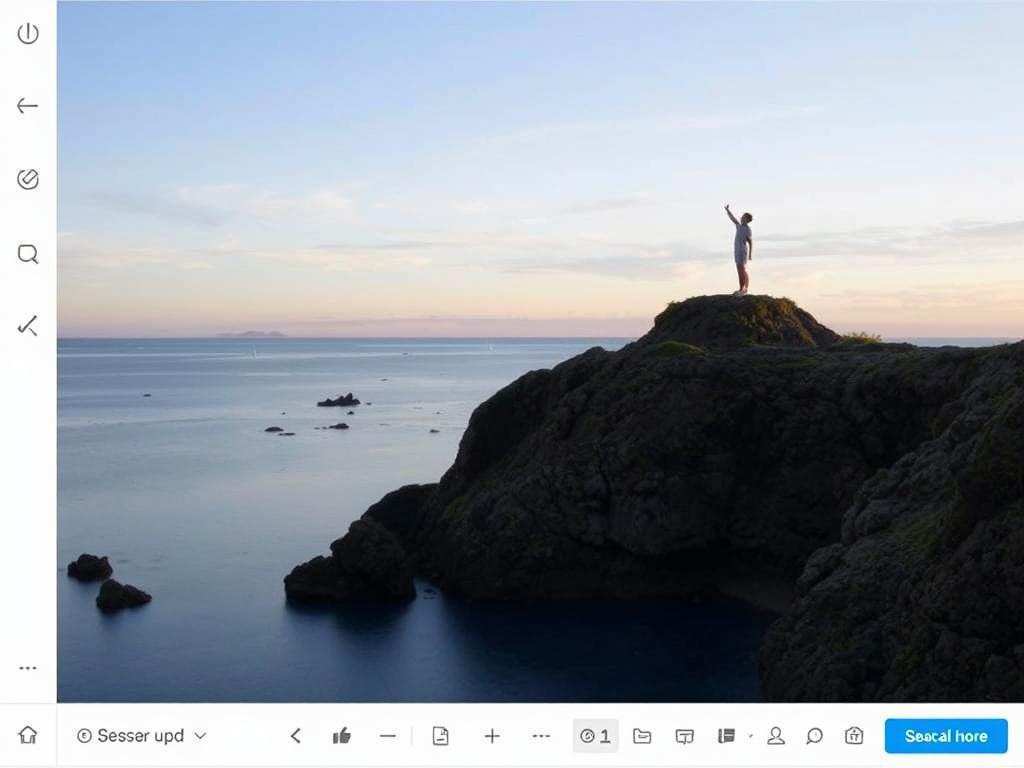Like the photo with the thumbs-up icon
Image resolution: width=1024 pixels, height=768 pixels.
tap(342, 736)
